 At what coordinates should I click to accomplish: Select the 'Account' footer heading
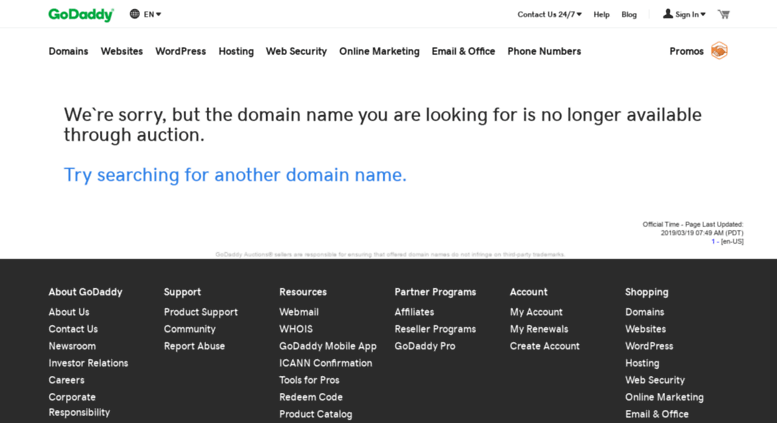tap(529, 292)
